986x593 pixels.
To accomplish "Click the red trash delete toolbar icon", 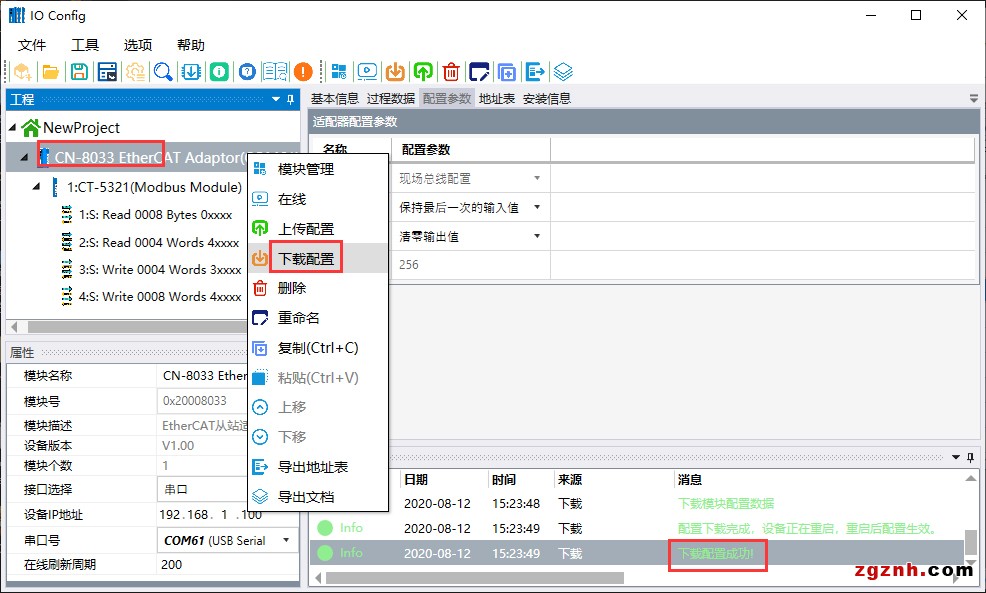I will click(452, 72).
